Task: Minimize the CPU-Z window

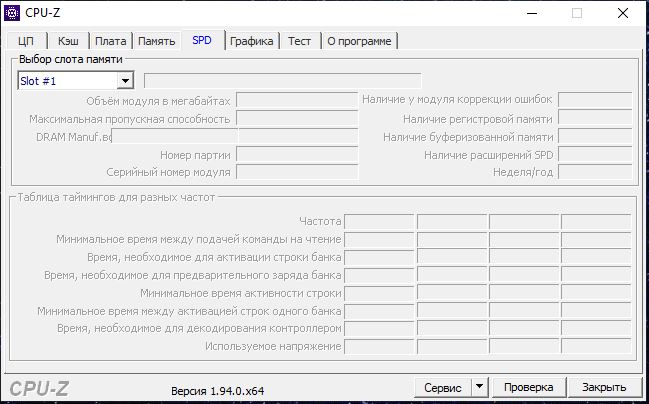Action: (x=532, y=13)
